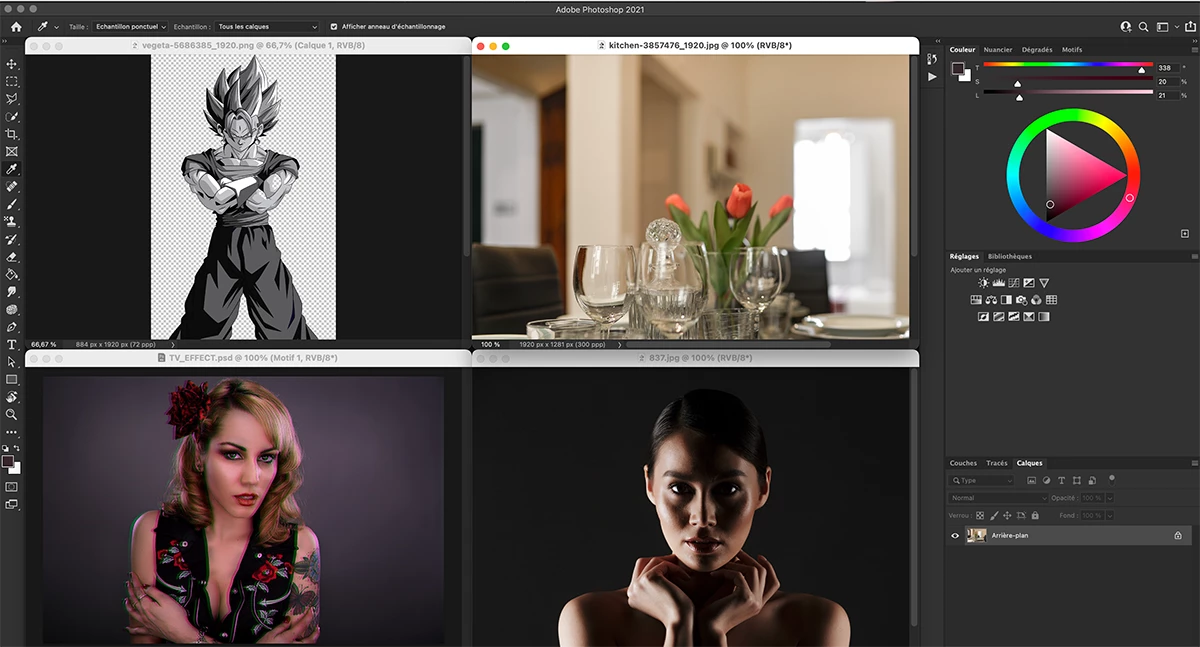Image resolution: width=1200 pixels, height=647 pixels.
Task: Toggle Quick Mask mode icon
Action: point(12,486)
